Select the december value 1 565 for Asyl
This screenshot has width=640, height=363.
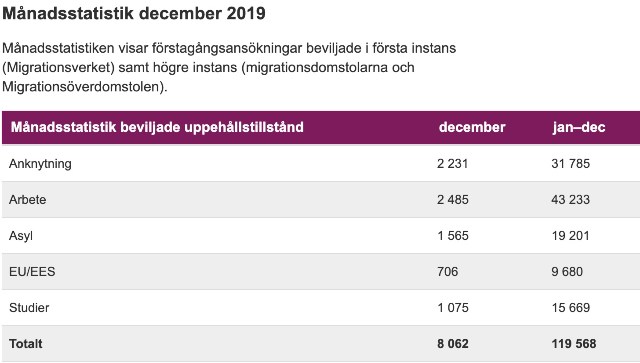point(453,236)
